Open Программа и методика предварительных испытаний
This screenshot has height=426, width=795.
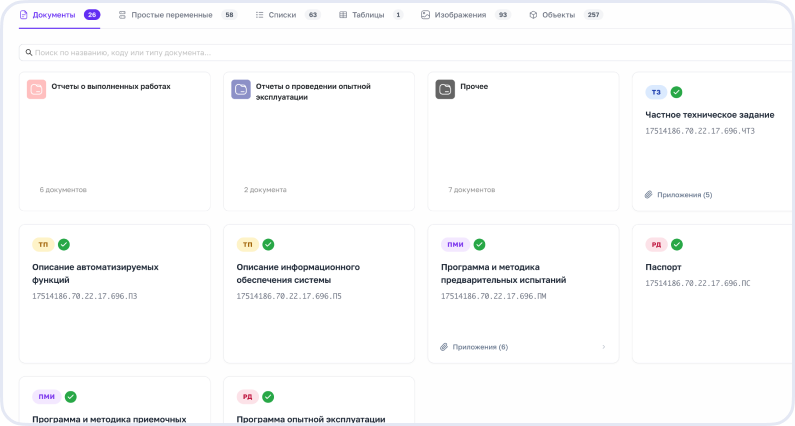[x=503, y=273]
